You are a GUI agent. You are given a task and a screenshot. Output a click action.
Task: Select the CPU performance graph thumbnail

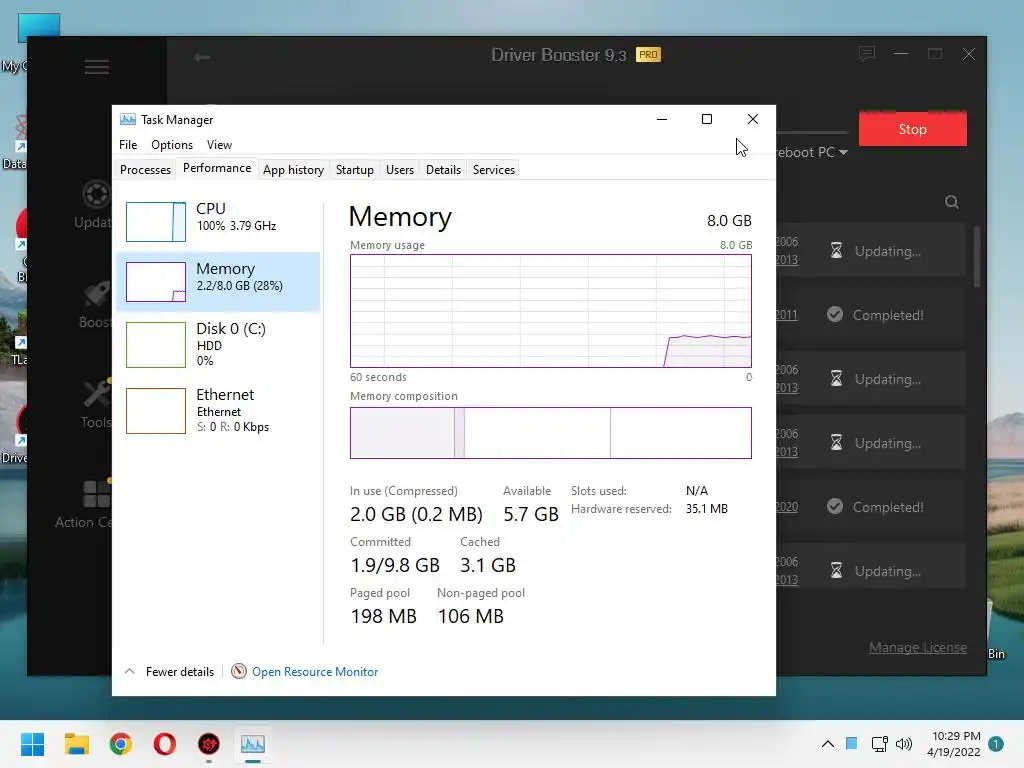coord(155,222)
